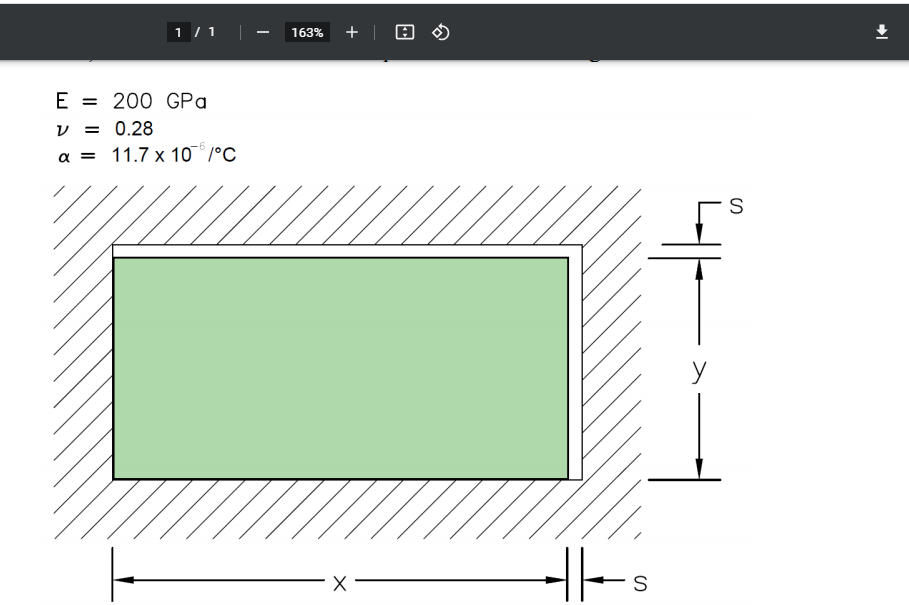Click the 's' gap label above y dimension
This screenshot has width=909, height=605.
coord(736,206)
